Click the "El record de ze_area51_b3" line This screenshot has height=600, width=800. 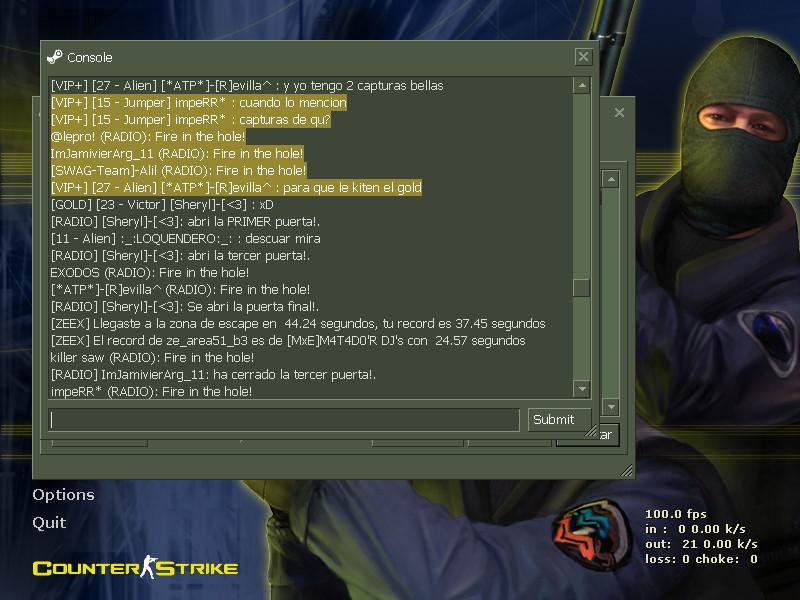coord(288,341)
